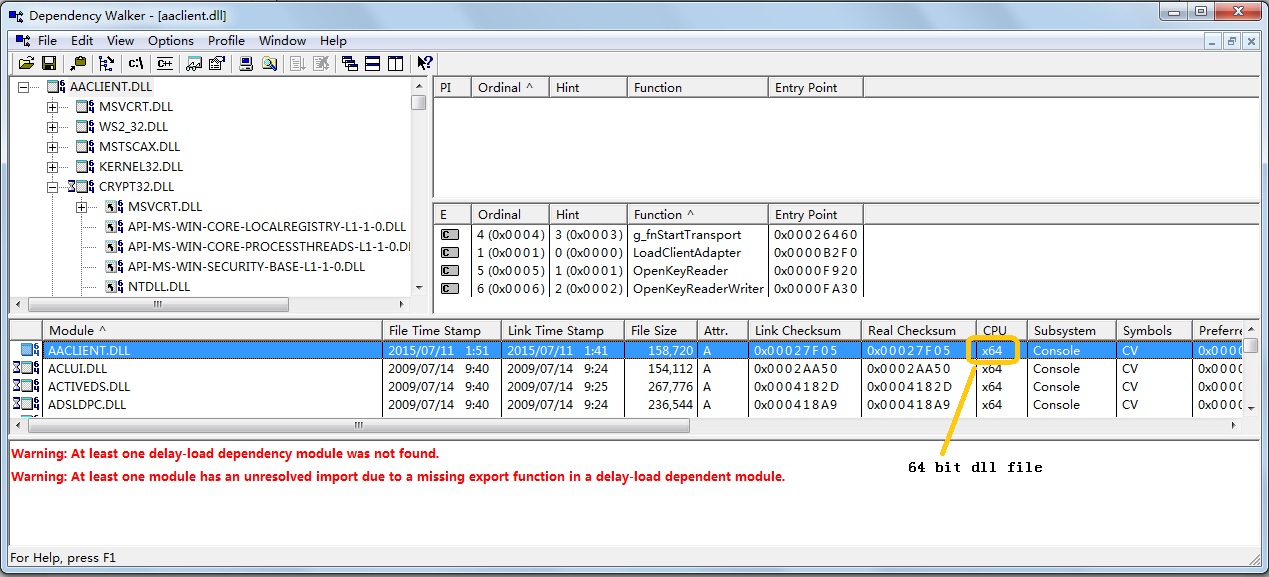Click the context Help arrow icon

[x=425, y=63]
